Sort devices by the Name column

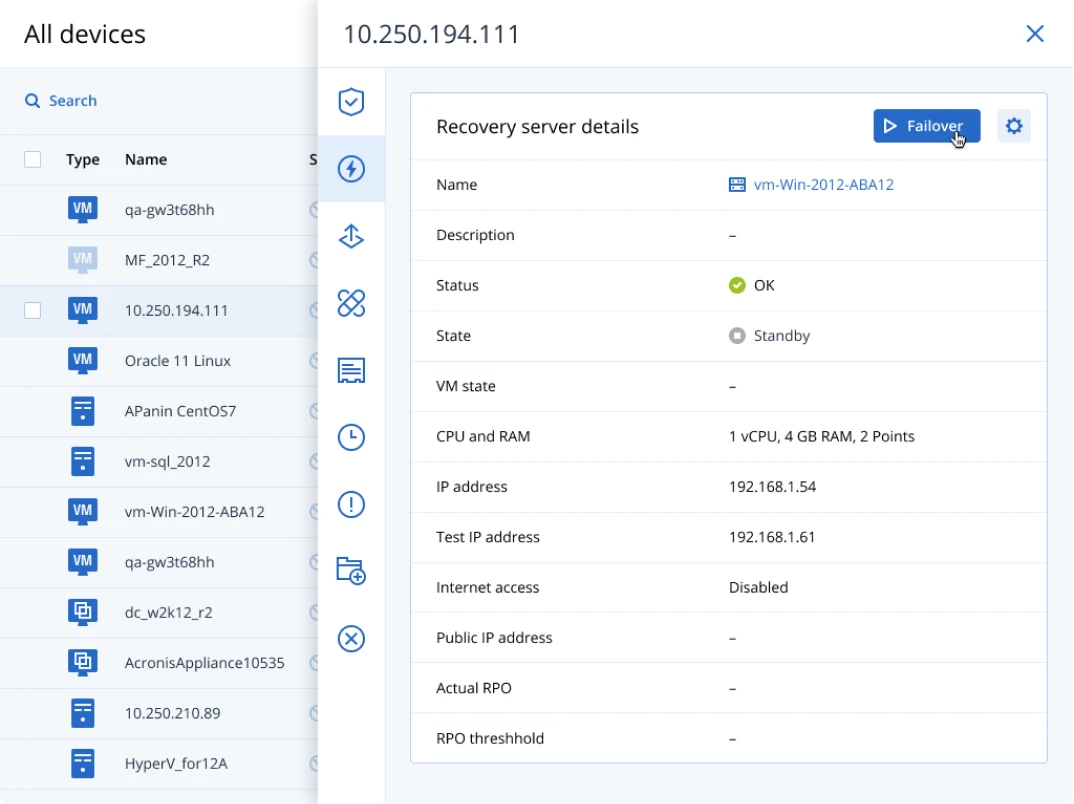click(146, 159)
